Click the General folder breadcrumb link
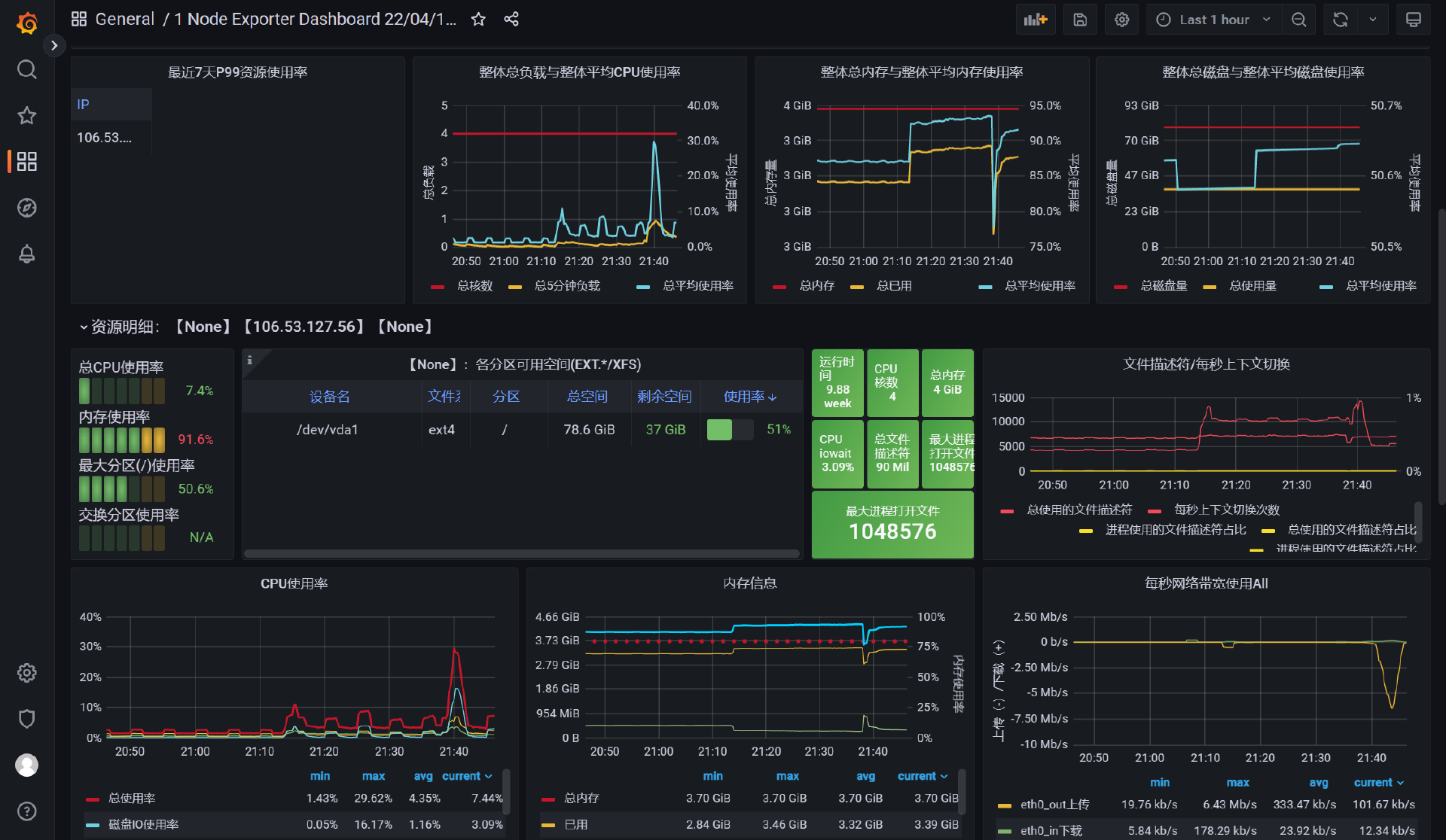Screen dimensions: 1446x840 124,20
